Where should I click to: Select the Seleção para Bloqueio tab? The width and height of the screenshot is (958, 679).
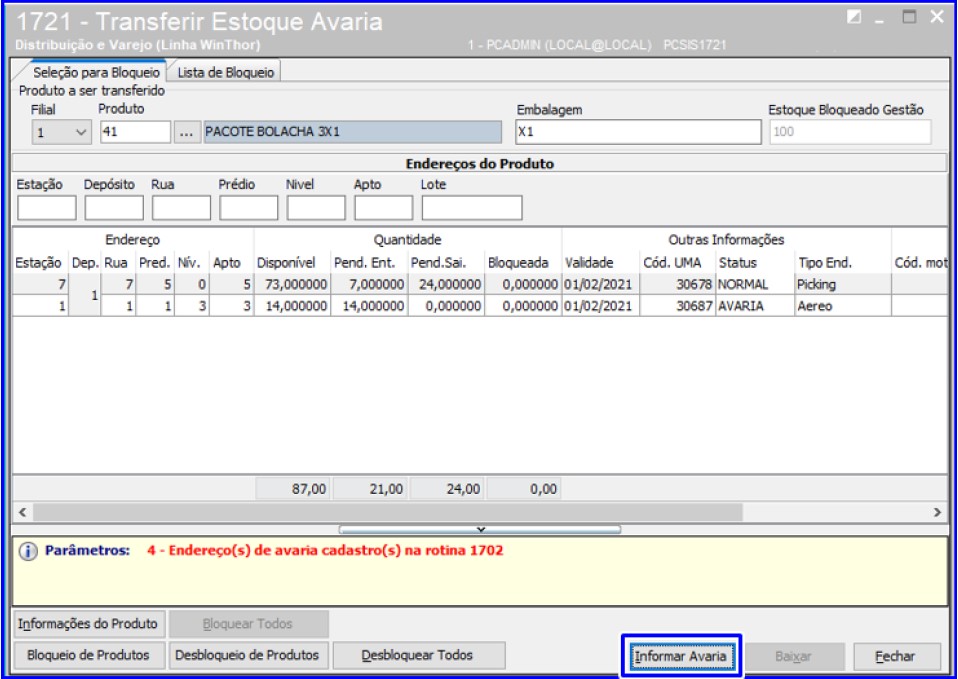pos(96,72)
